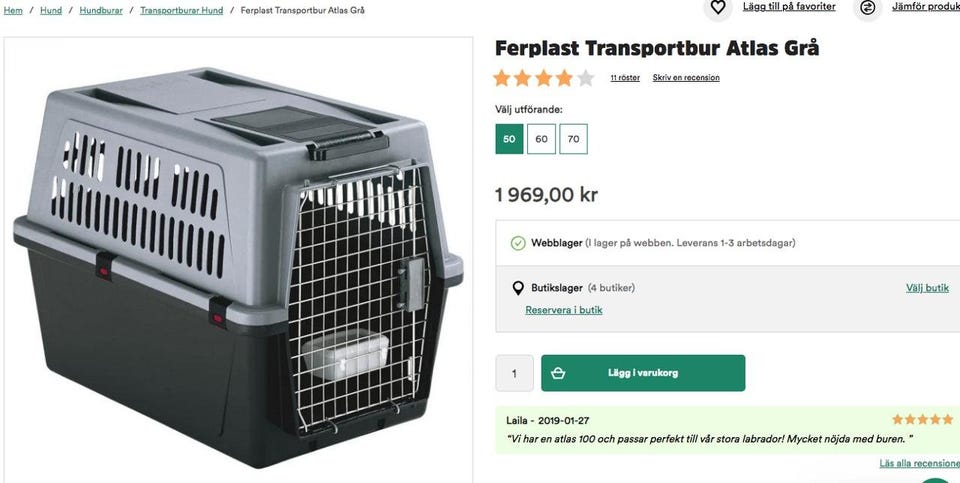Open Transportburar Hund breadcrumb
The image size is (960, 483).
[x=181, y=10]
